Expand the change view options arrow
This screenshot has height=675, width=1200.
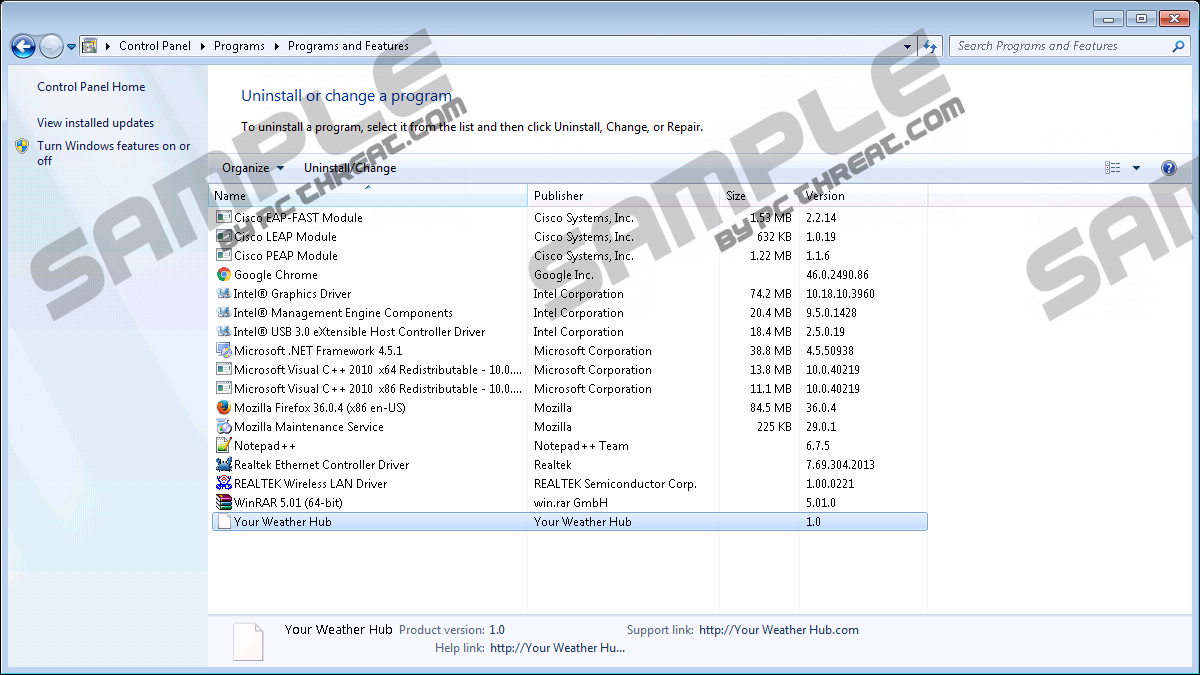click(1136, 168)
